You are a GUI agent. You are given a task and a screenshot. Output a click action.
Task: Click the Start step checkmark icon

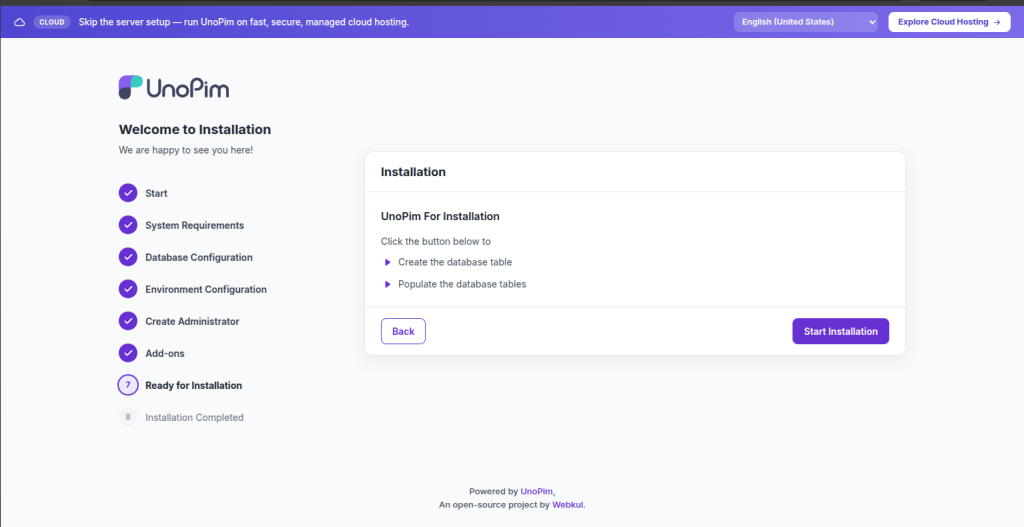click(128, 193)
